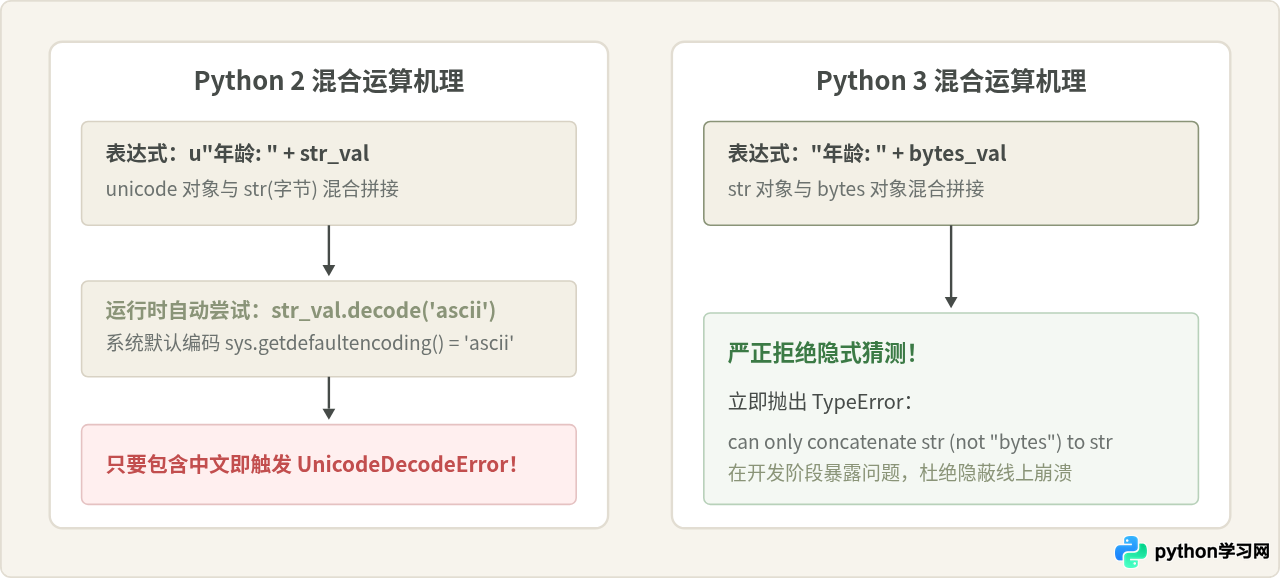
Task: Select the "年龄: " + bytes_val expression line
Action: [867, 153]
